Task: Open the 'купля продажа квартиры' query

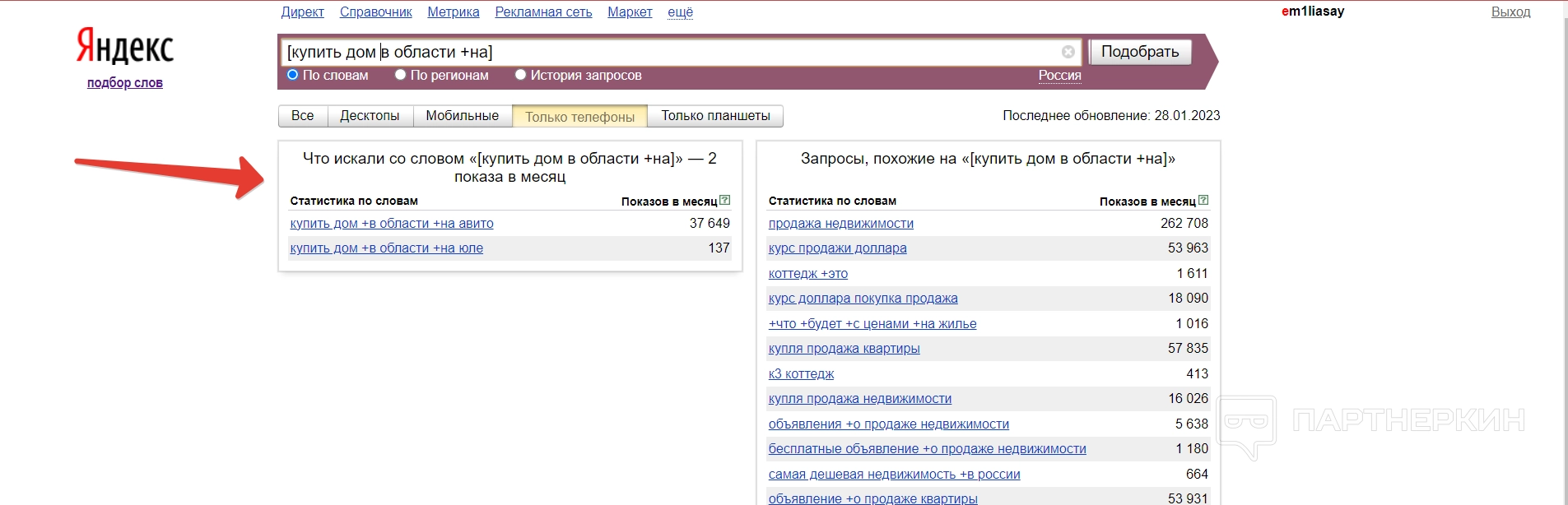Action: pos(844,349)
